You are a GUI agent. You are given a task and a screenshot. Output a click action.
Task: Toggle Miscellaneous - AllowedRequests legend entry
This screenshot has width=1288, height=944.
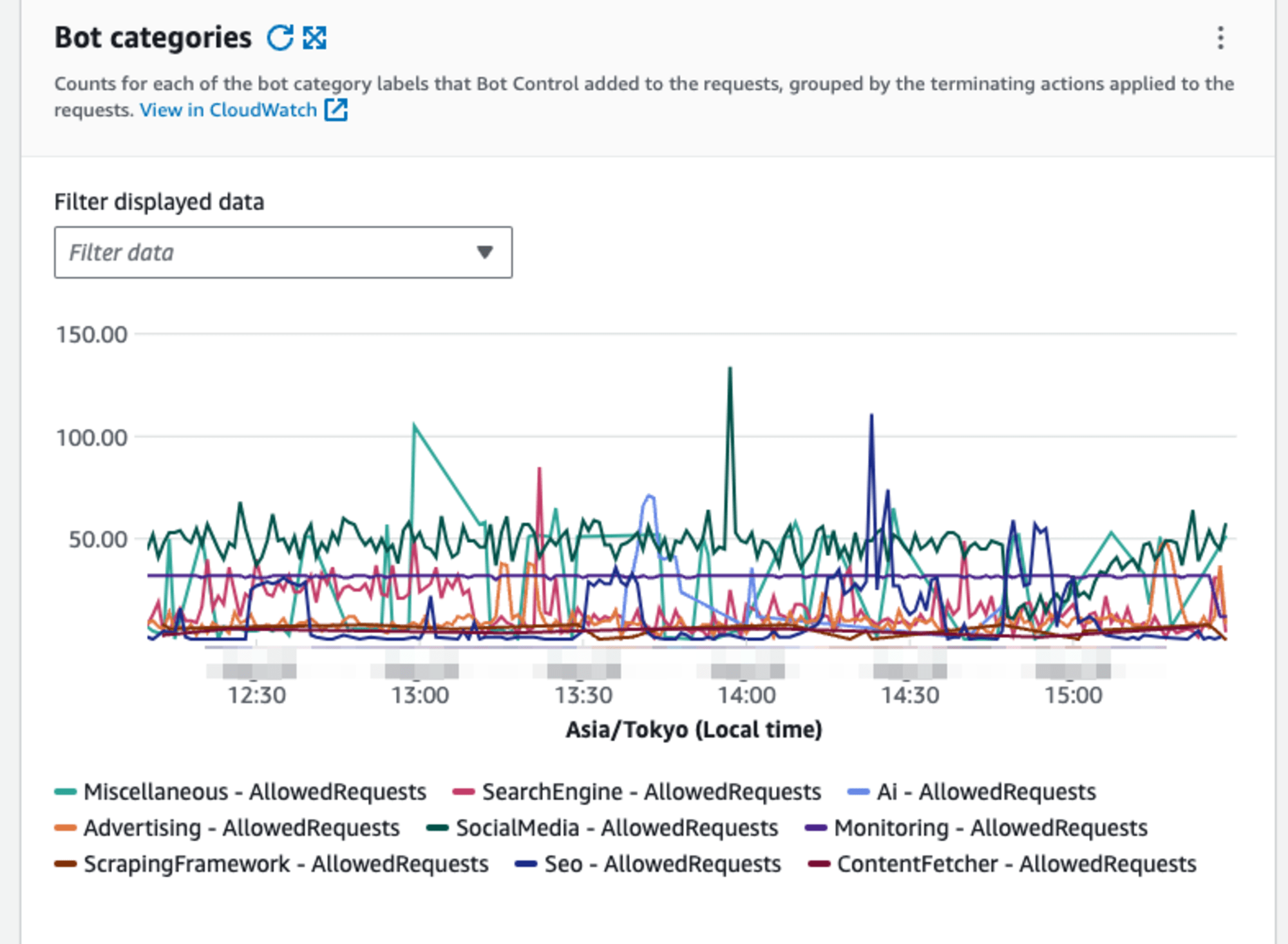tap(241, 791)
